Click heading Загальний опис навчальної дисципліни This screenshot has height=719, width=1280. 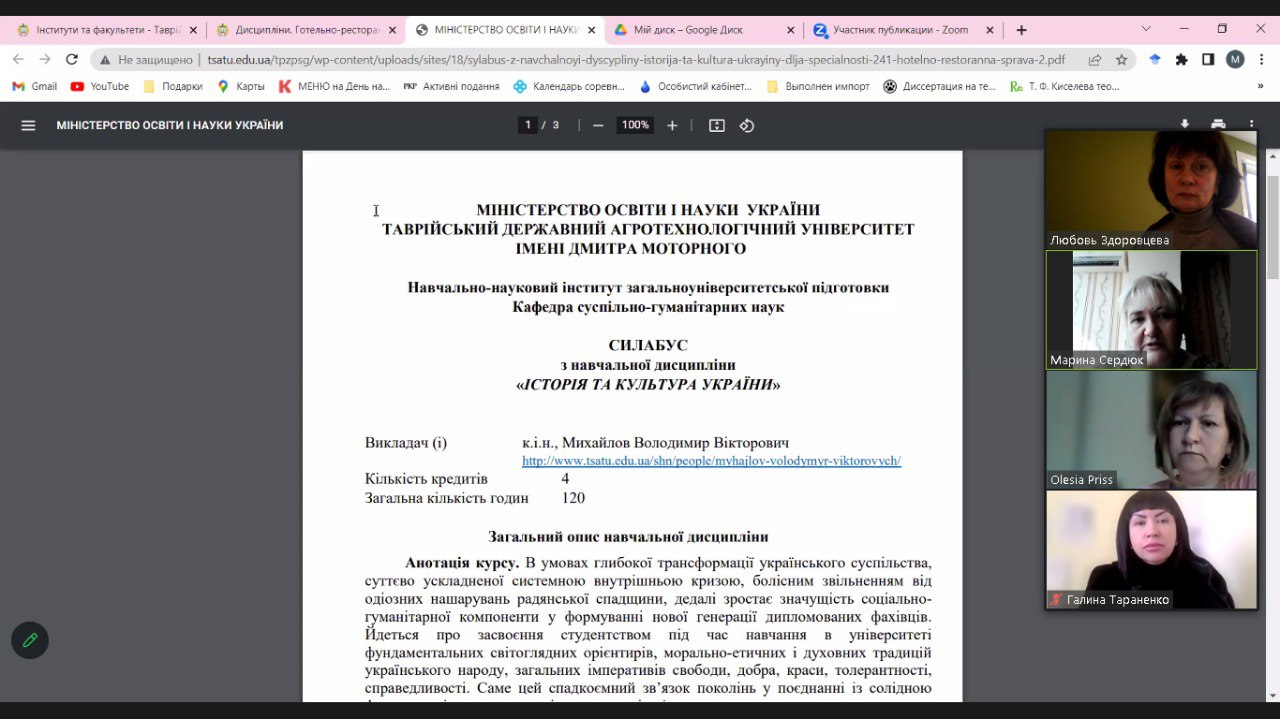tap(628, 537)
